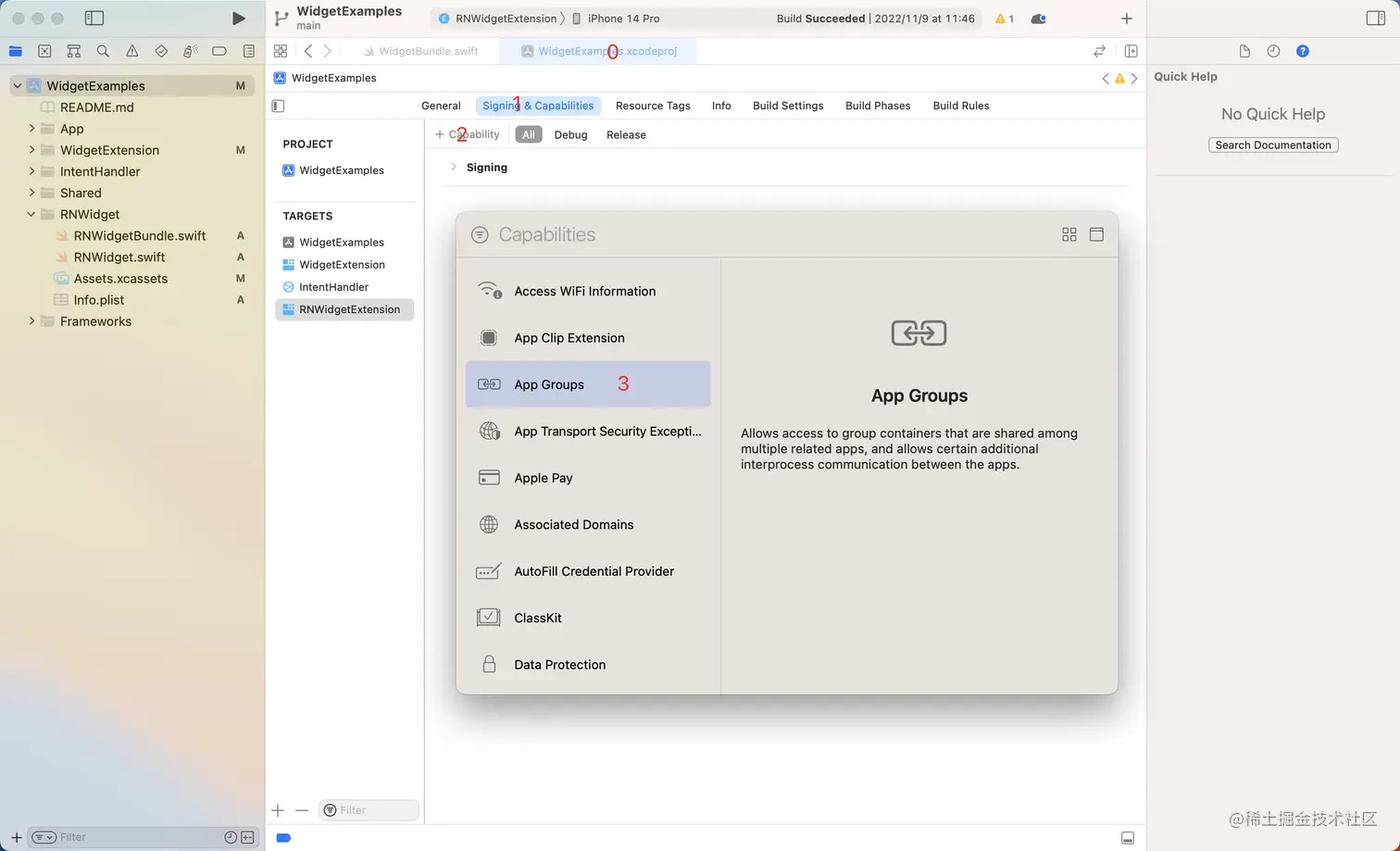Open the Build Rules tab
Viewport: 1400px width, 851px height.
(961, 106)
